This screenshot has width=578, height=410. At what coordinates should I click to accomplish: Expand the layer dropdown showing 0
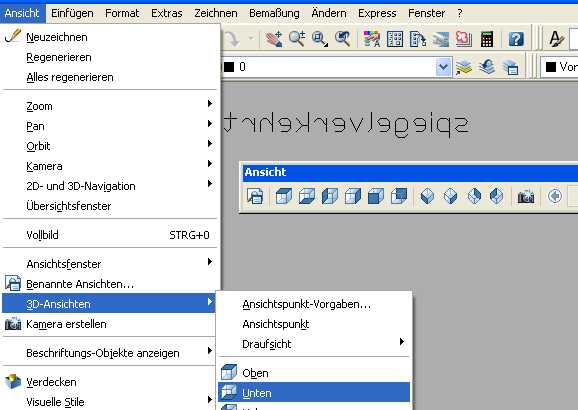click(x=443, y=67)
